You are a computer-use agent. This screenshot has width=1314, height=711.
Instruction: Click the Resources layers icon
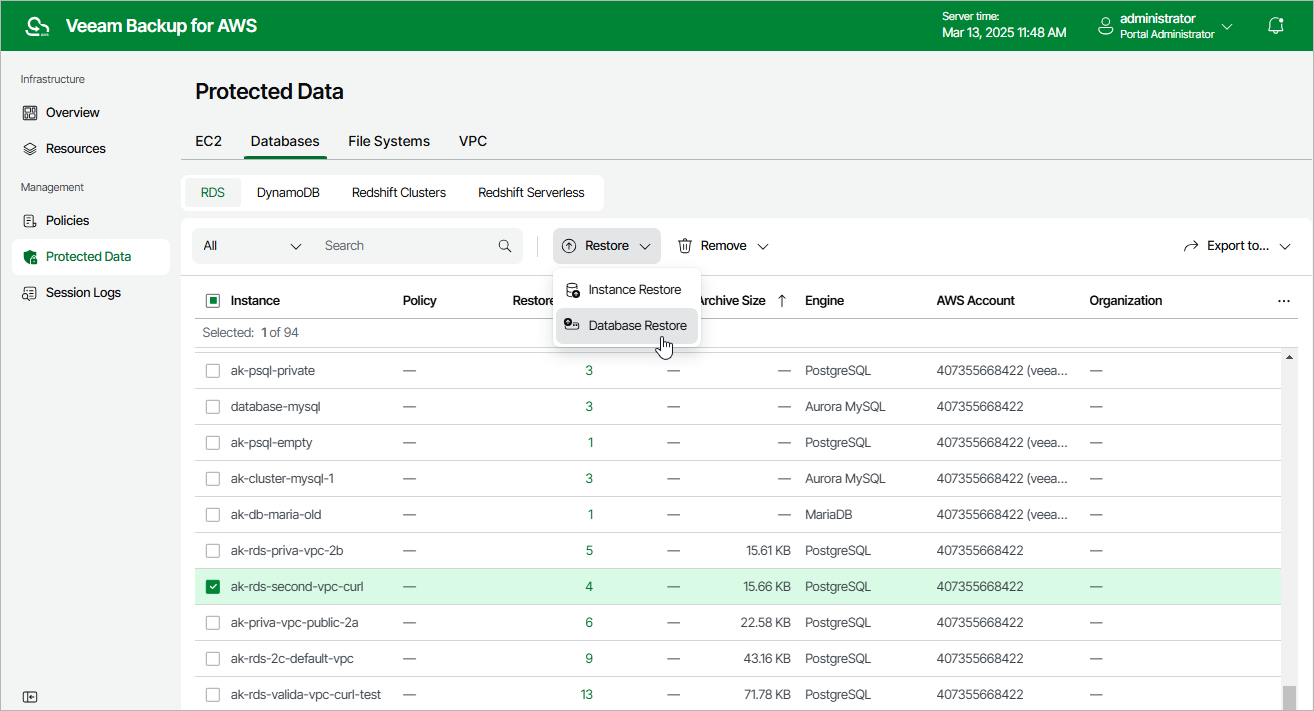tap(30, 149)
